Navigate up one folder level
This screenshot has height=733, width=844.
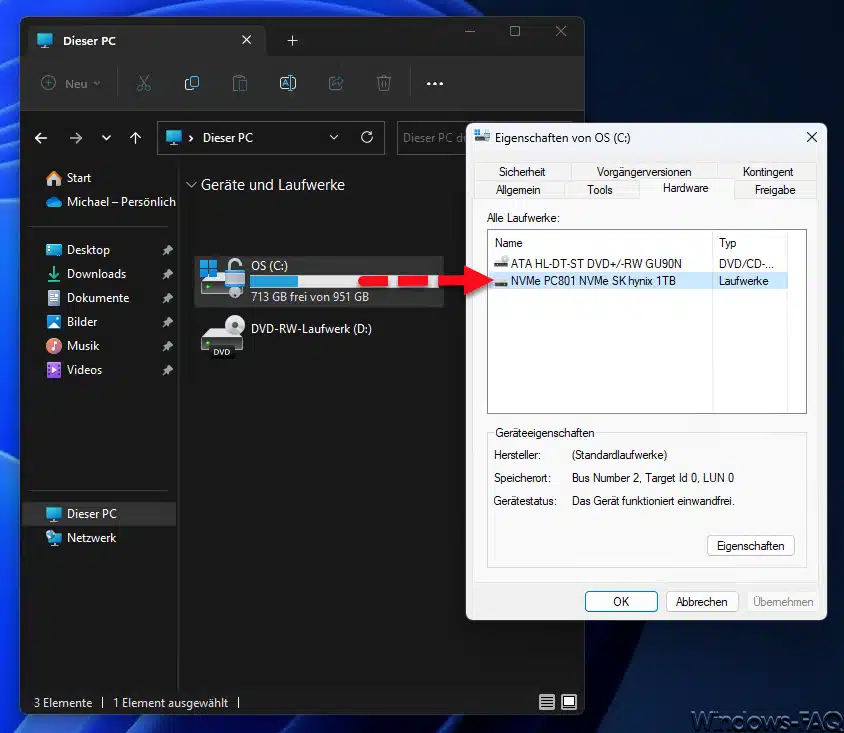pyautogui.click(x=135, y=138)
